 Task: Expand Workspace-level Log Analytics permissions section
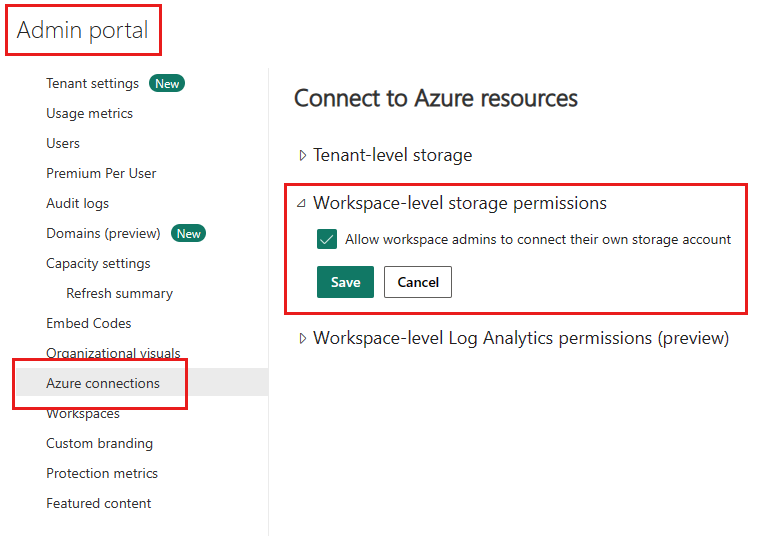pyautogui.click(x=303, y=339)
